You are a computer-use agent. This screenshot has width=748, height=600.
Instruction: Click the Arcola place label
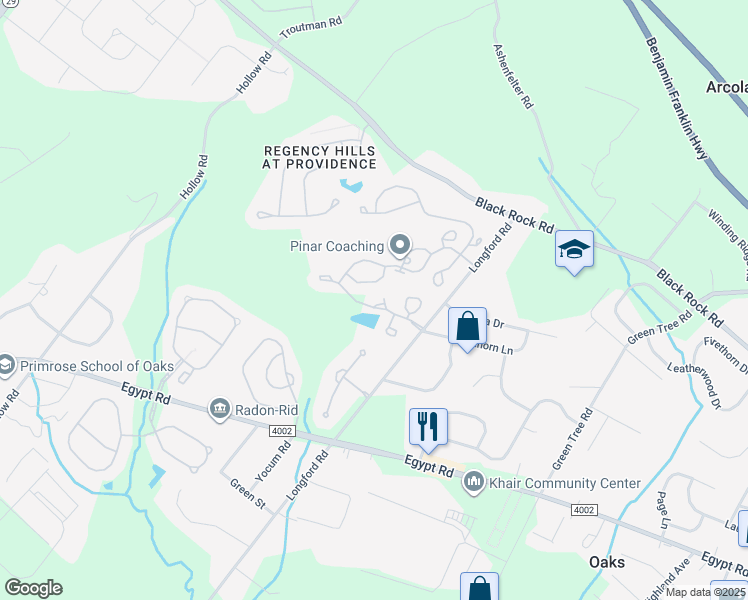(727, 87)
